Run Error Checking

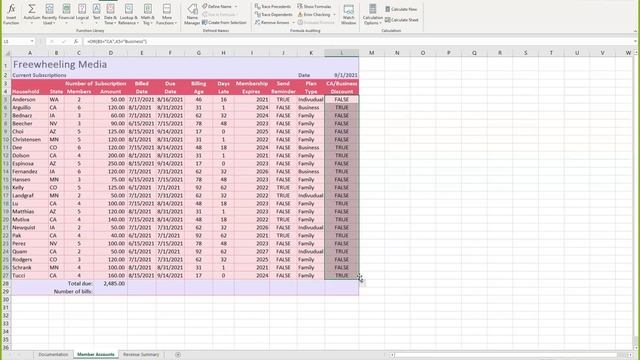pyautogui.click(x=314, y=15)
